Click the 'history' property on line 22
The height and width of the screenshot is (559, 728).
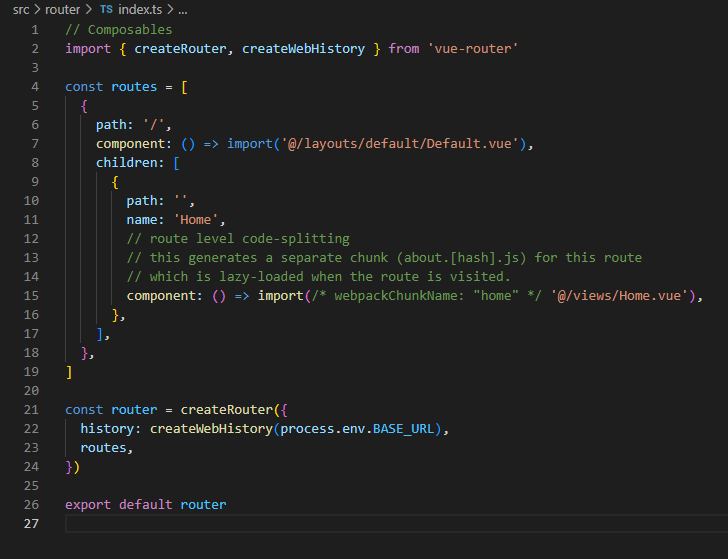(x=107, y=429)
